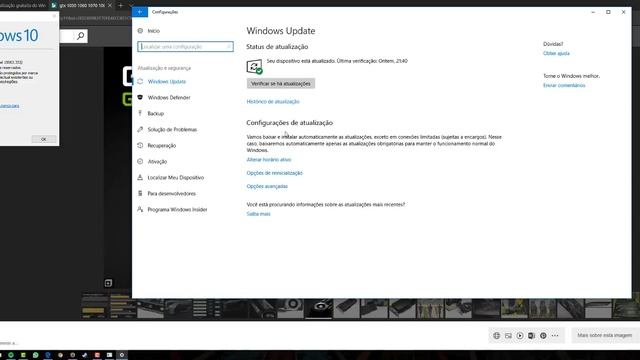This screenshot has height=360, width=640.
Task: Click the Para desenvolvedores icon
Action: [140, 193]
